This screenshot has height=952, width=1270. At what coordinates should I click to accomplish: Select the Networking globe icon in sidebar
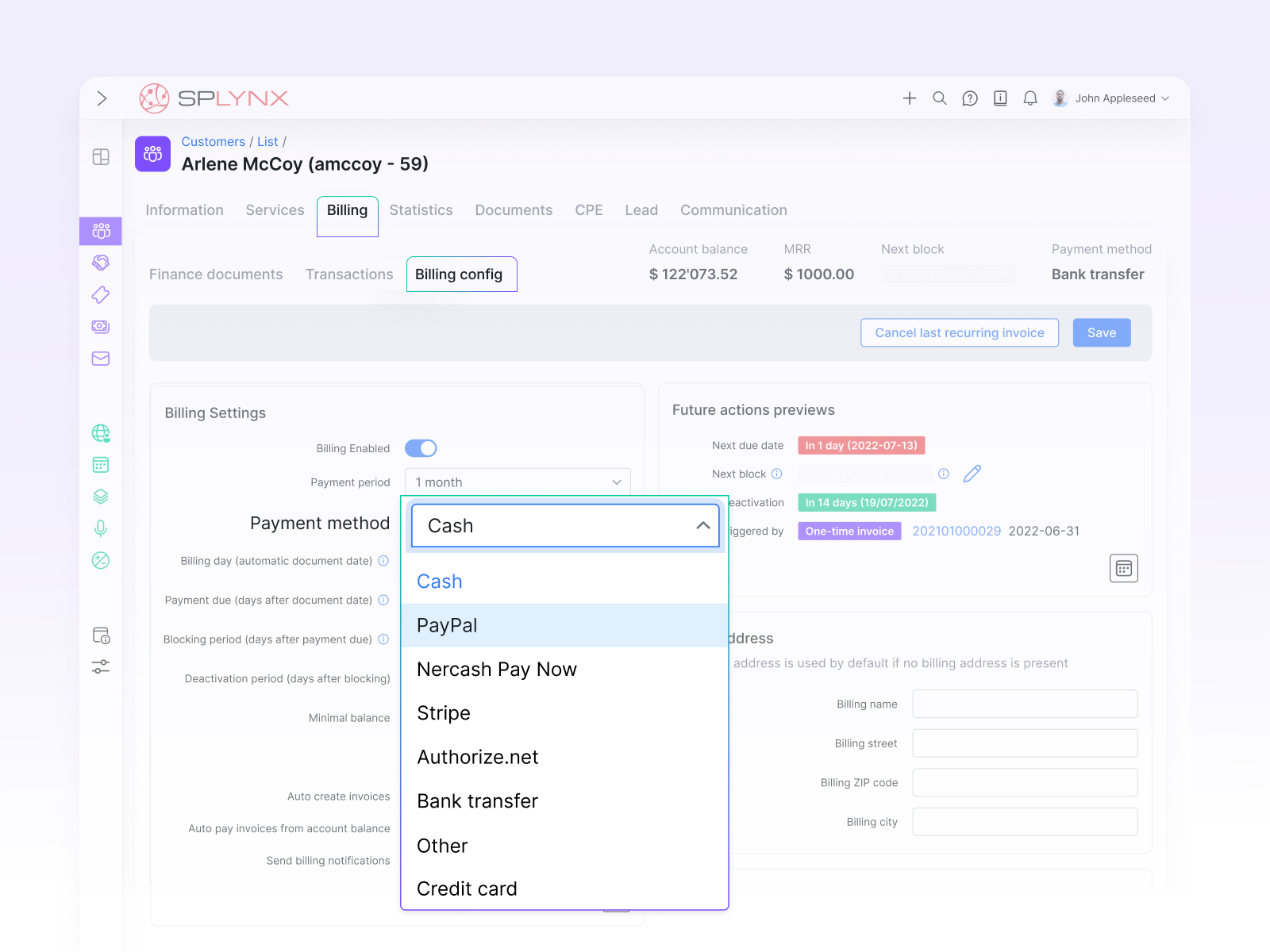coord(101,433)
